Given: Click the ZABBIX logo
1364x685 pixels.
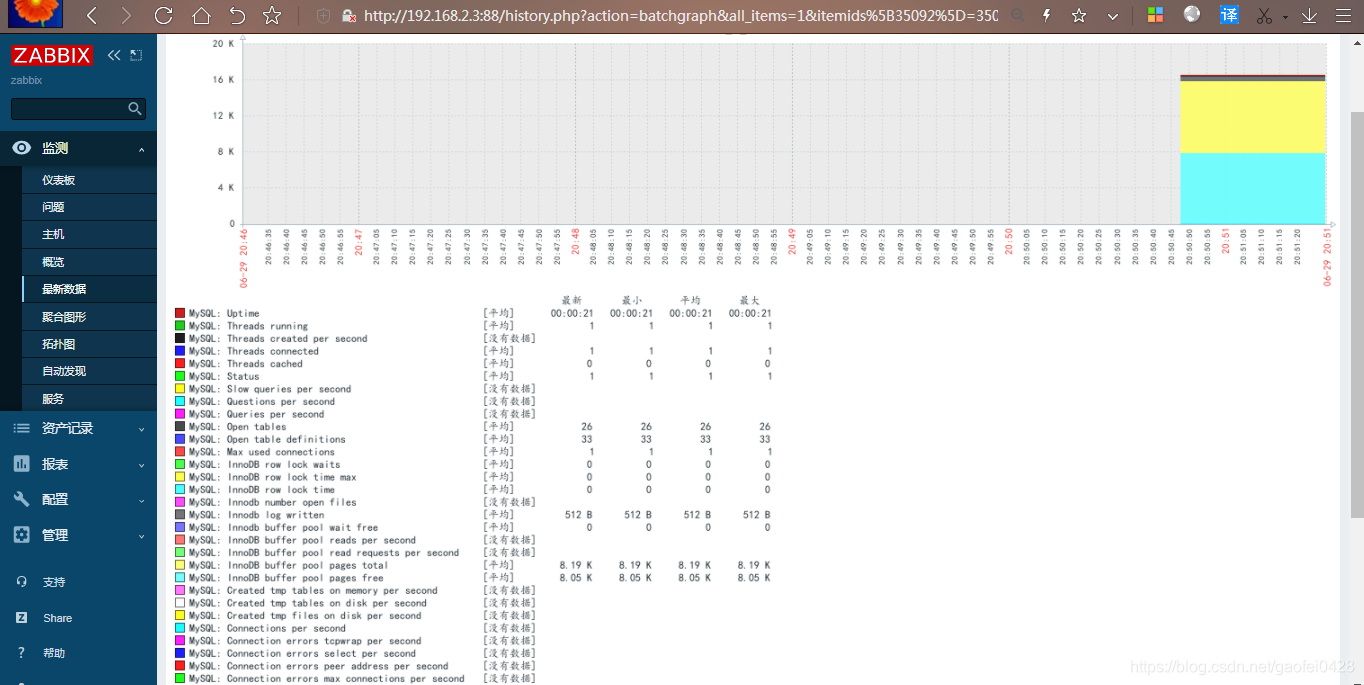Looking at the screenshot, I should tap(52, 56).
